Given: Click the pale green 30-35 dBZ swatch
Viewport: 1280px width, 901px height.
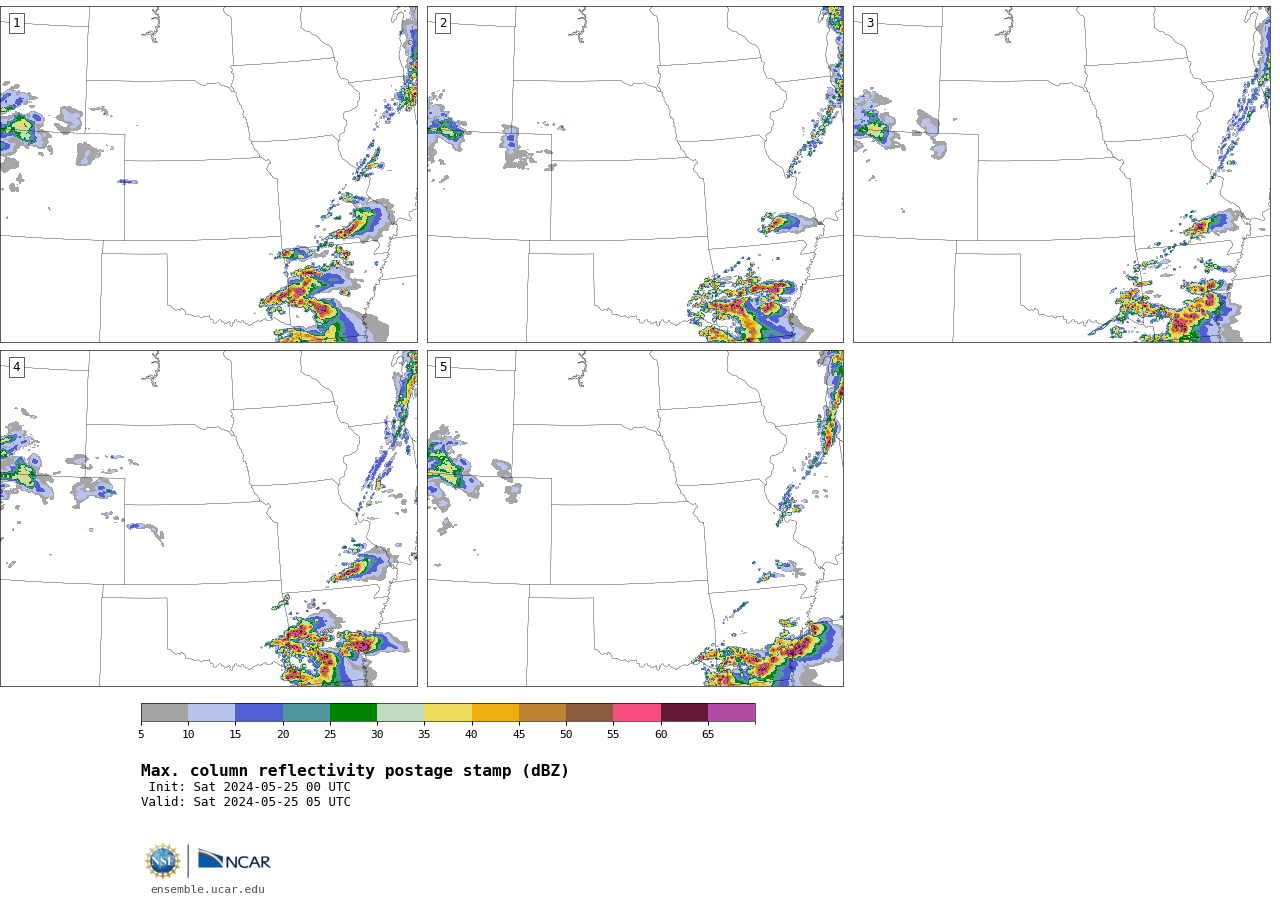Looking at the screenshot, I should 400,712.
